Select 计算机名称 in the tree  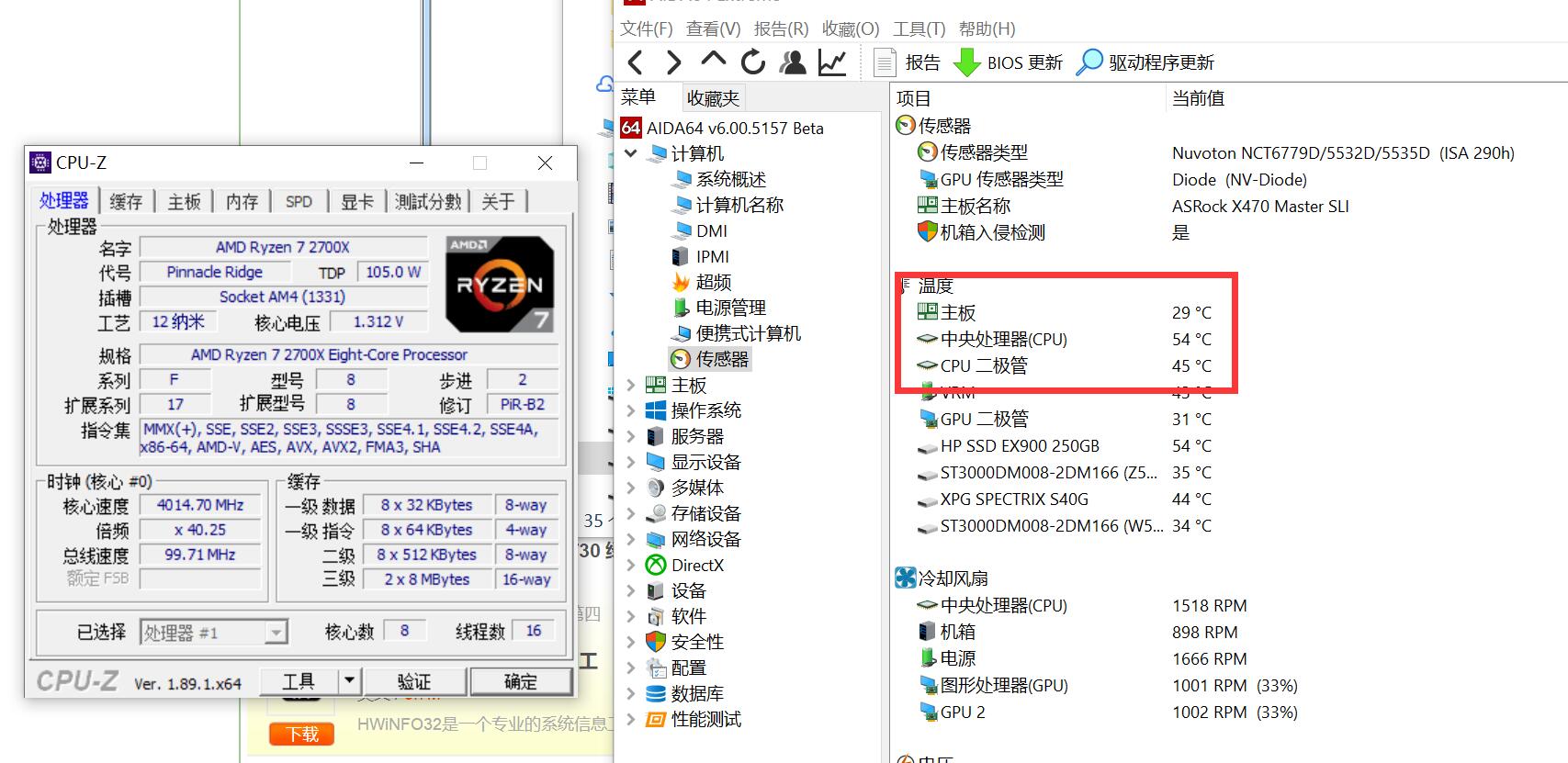point(728,205)
